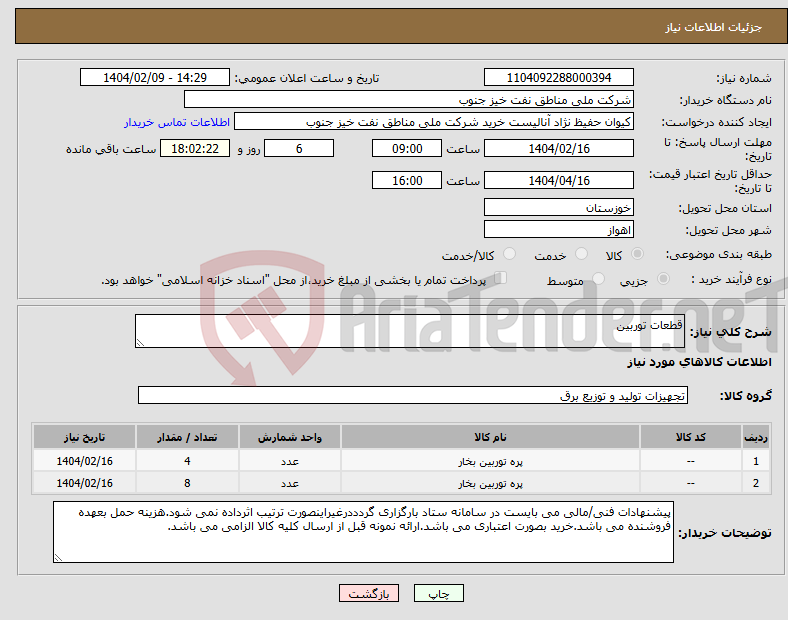This screenshot has height=620, width=788.
Task: Click the اطلاعات کالاهای مورد نیاز heading
Action: tap(699, 362)
